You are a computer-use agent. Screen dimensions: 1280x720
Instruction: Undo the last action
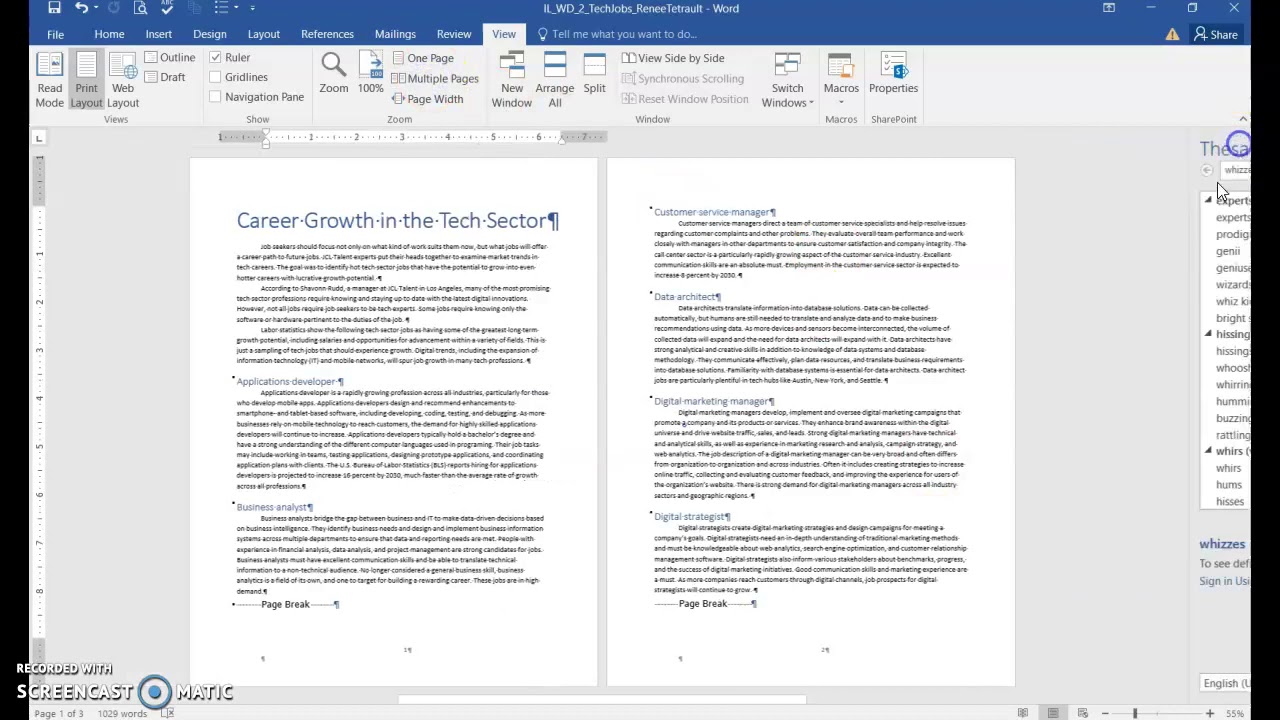pos(81,8)
